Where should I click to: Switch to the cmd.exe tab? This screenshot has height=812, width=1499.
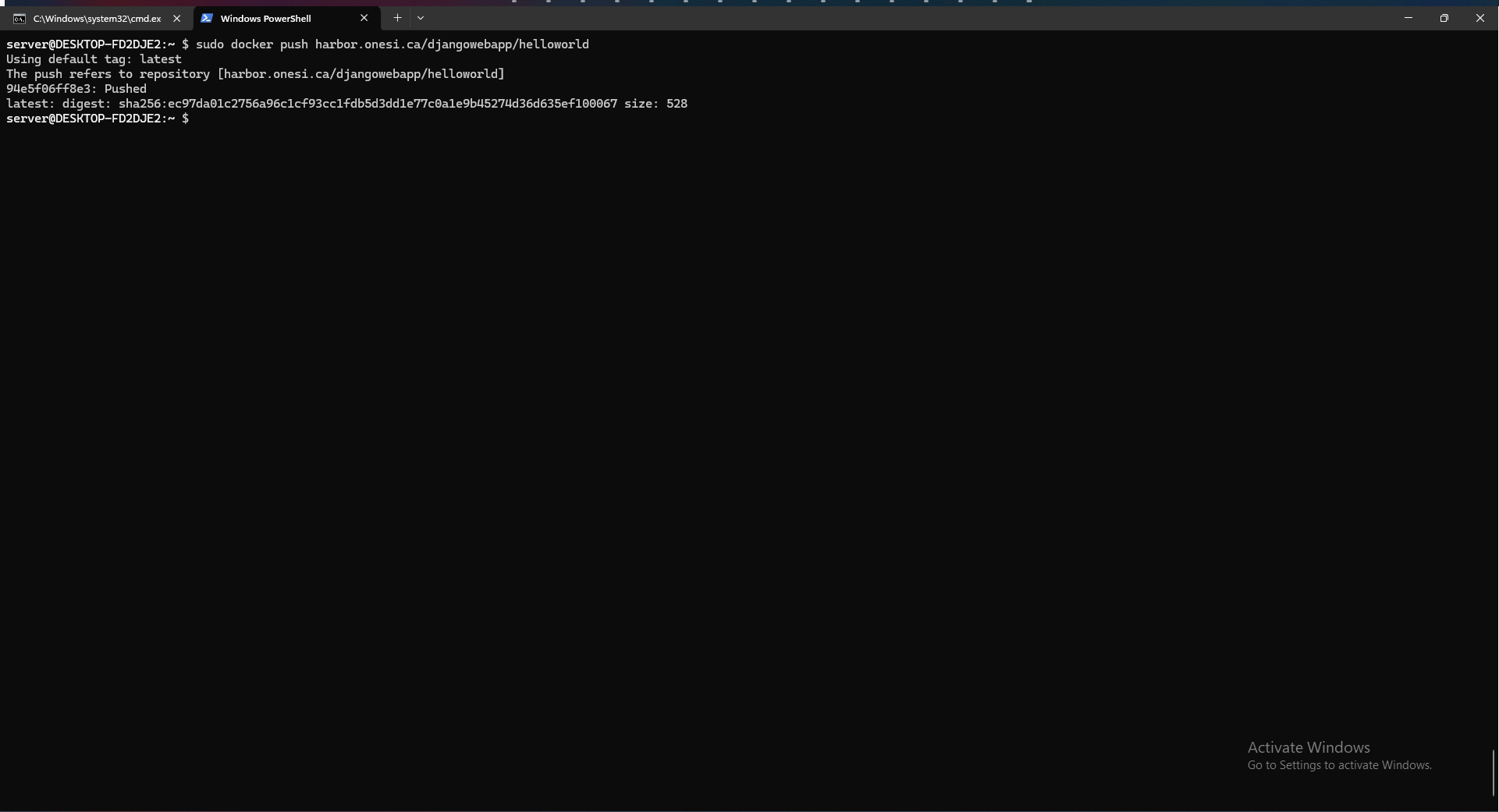[97, 18]
